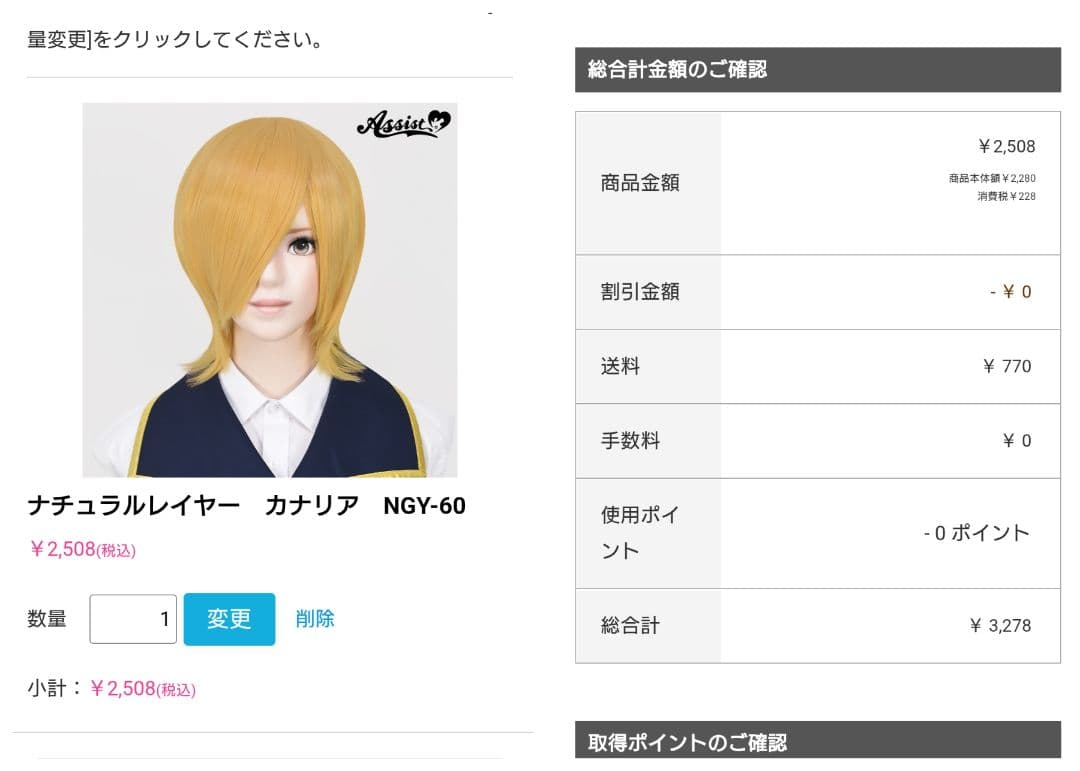Click the 消費税 ¥228 tax detail text
Viewport: 1080px width, 771px height.
pos(1006,196)
